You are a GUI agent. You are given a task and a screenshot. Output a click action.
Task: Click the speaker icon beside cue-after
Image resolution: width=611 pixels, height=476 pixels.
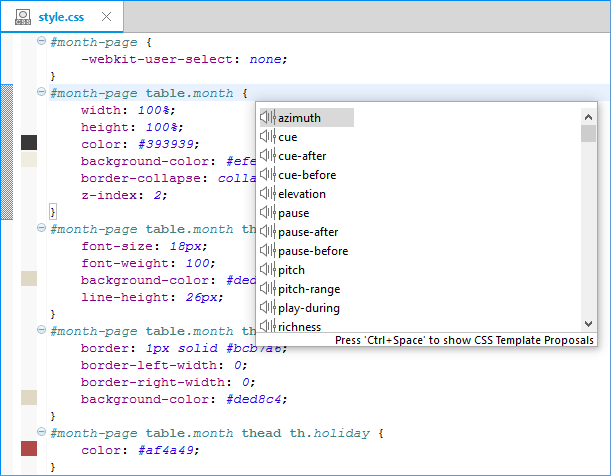267,156
